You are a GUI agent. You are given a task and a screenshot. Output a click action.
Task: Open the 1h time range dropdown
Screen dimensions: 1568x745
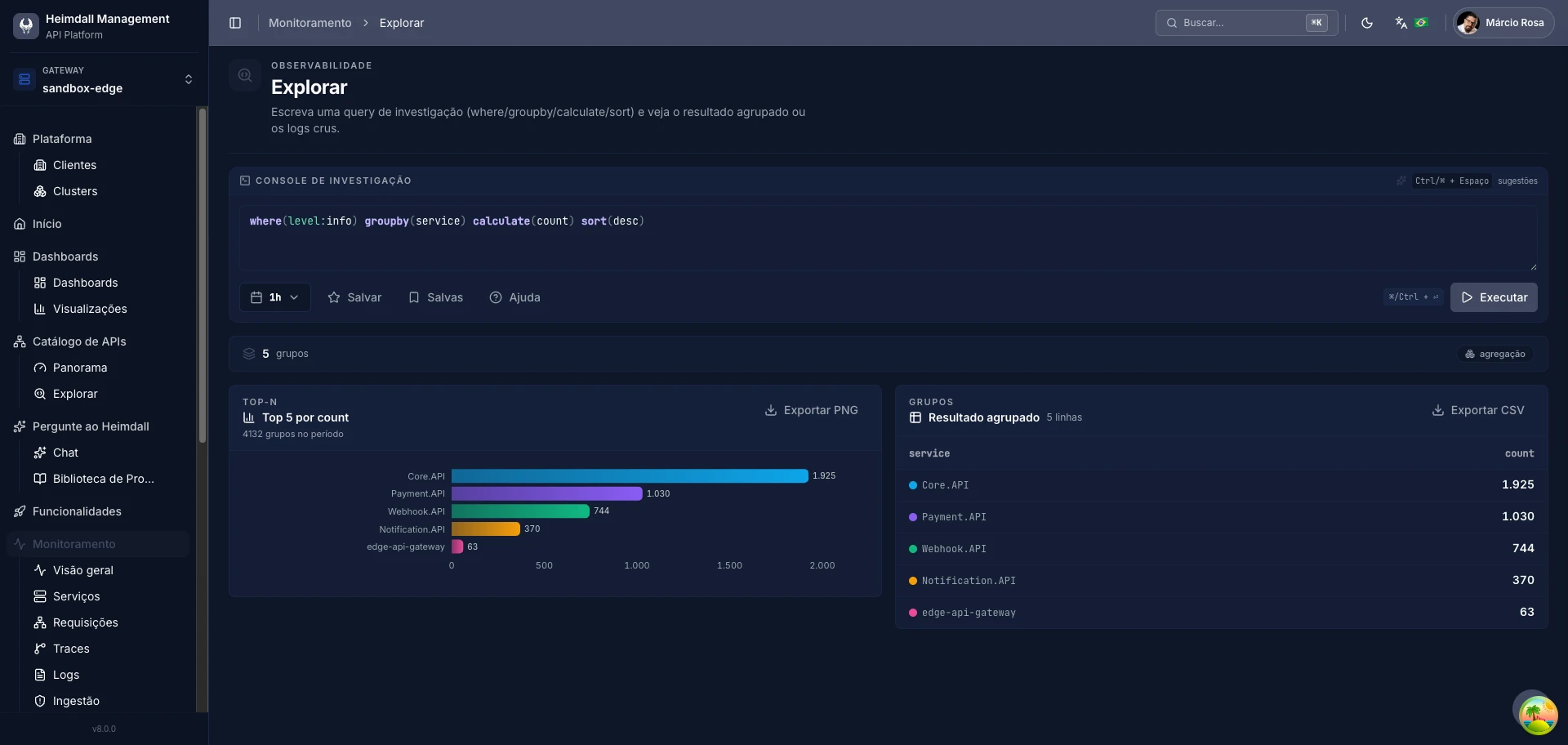[274, 297]
